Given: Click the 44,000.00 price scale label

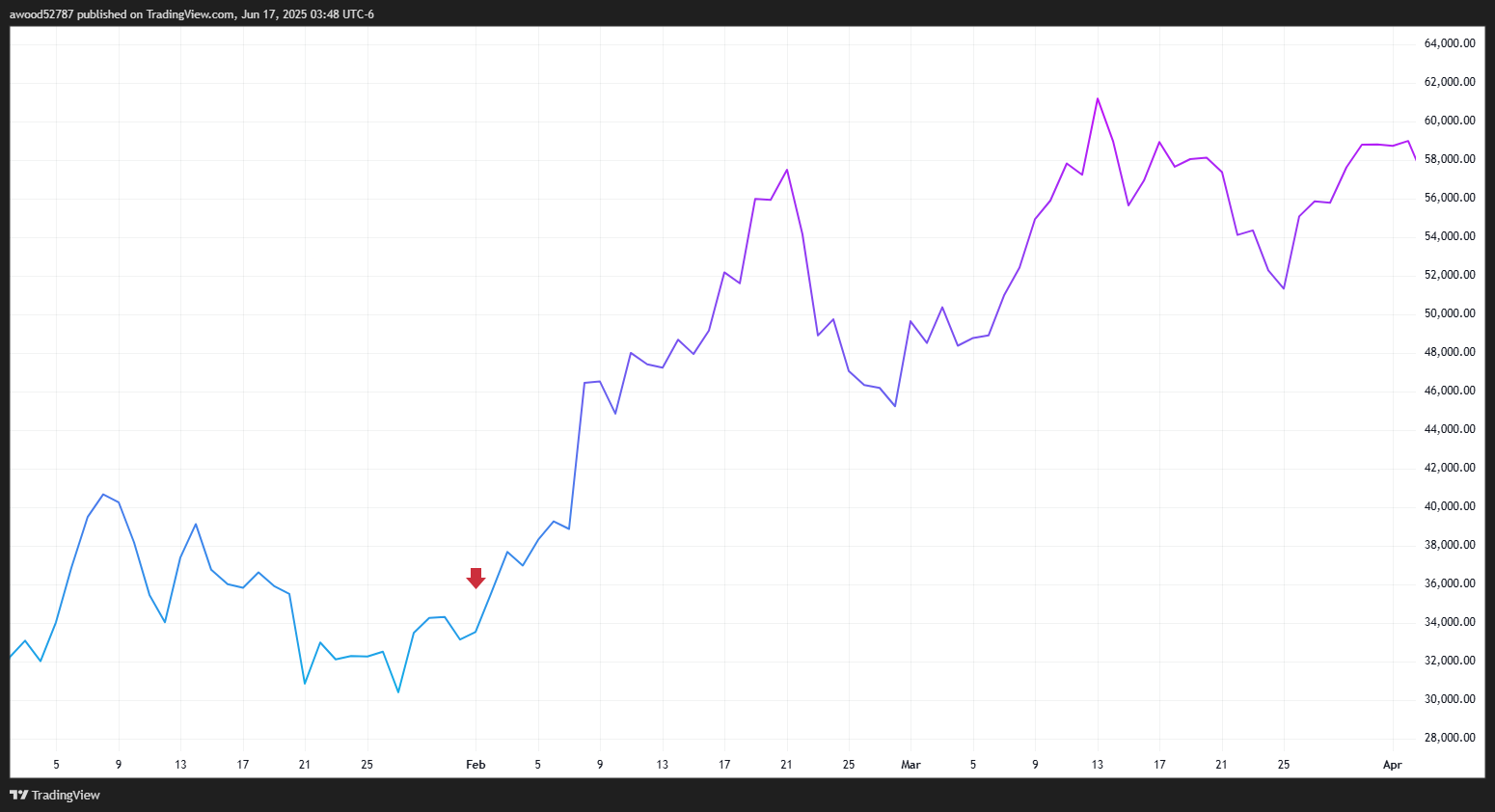Looking at the screenshot, I should [1450, 429].
